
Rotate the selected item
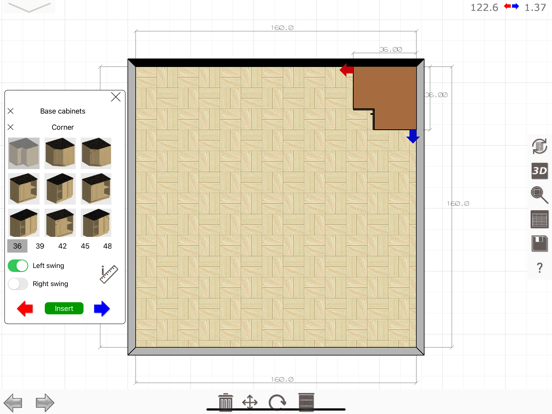point(277,402)
